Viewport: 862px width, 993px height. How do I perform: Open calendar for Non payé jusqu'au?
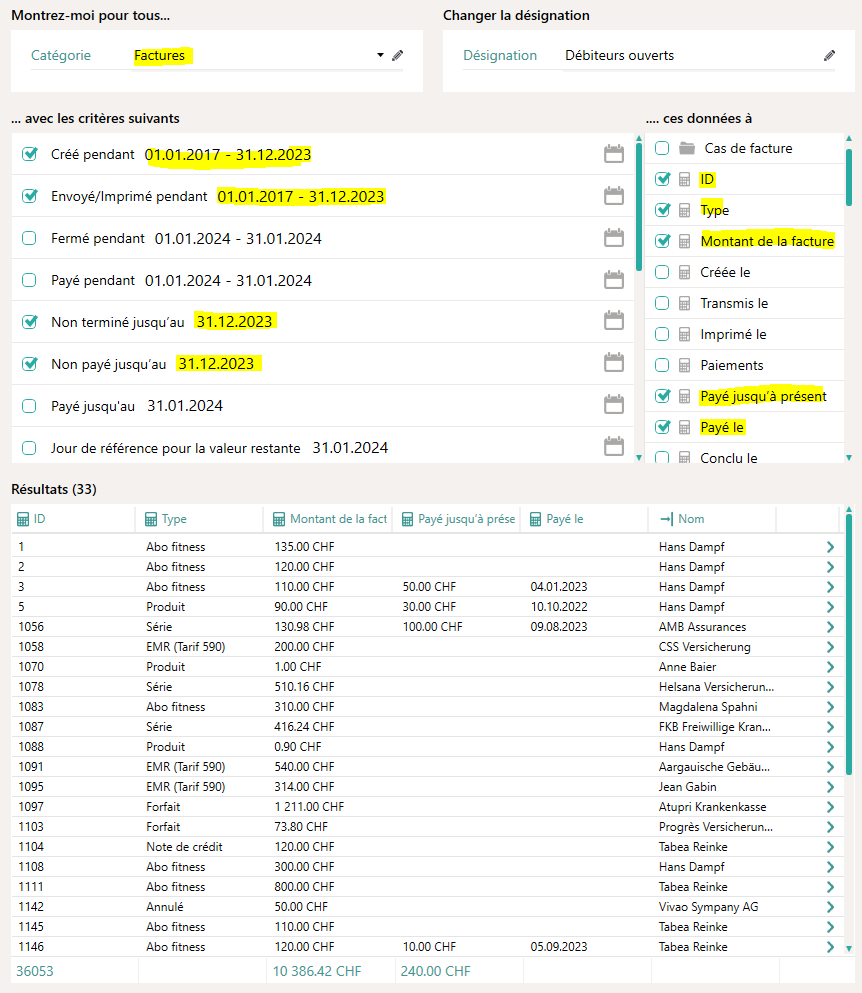coord(614,364)
